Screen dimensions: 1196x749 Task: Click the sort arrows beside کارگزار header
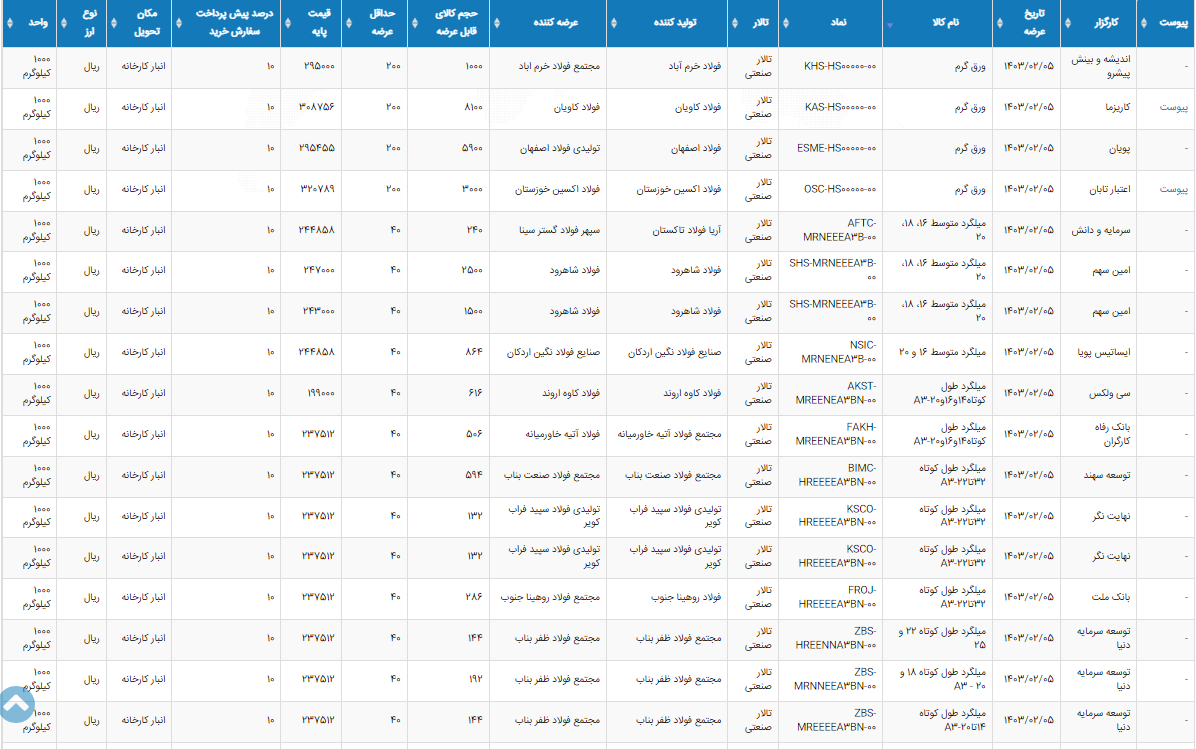pyautogui.click(x=1067, y=23)
